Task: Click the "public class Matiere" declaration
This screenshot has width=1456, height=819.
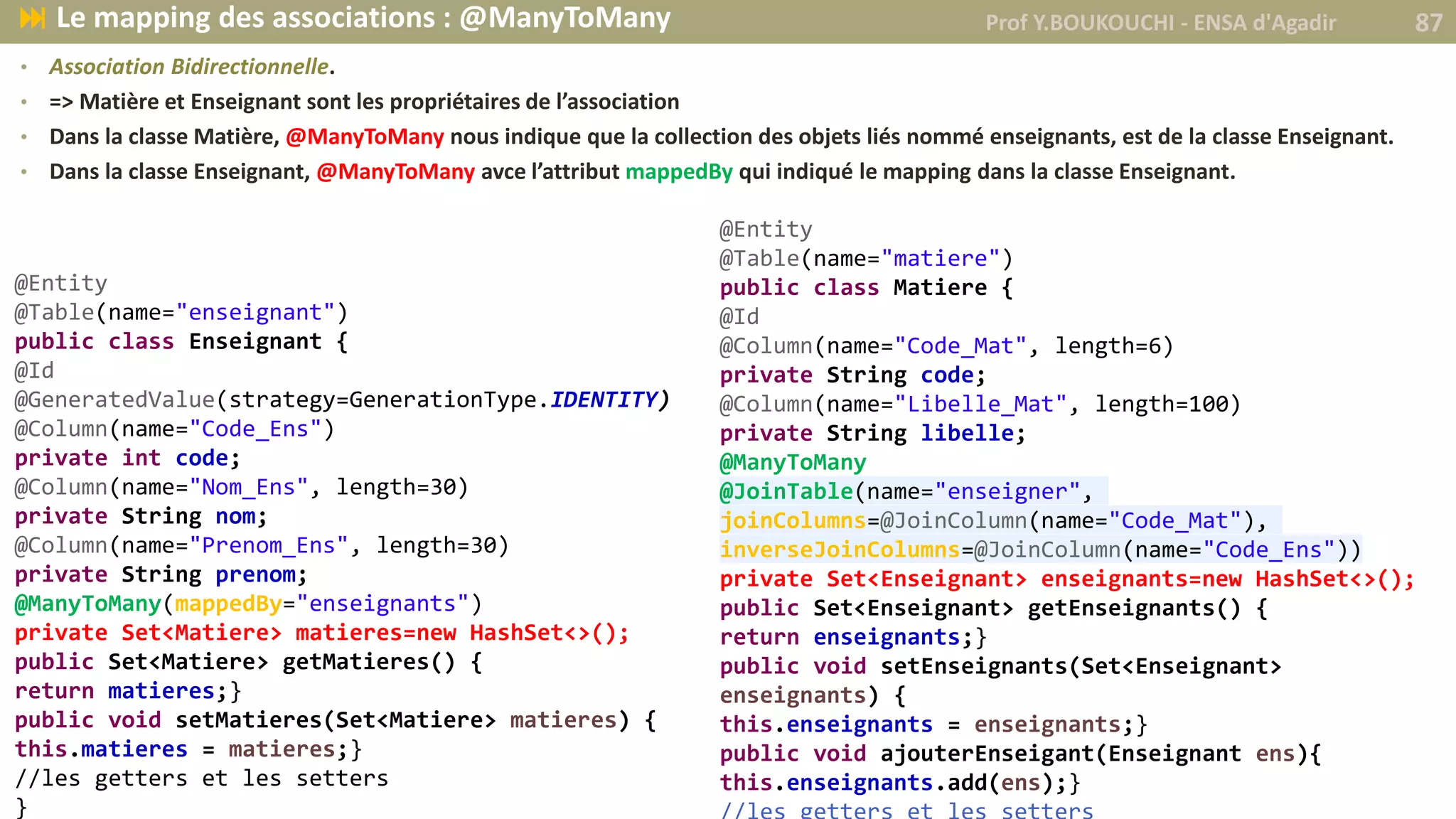Action: point(865,288)
